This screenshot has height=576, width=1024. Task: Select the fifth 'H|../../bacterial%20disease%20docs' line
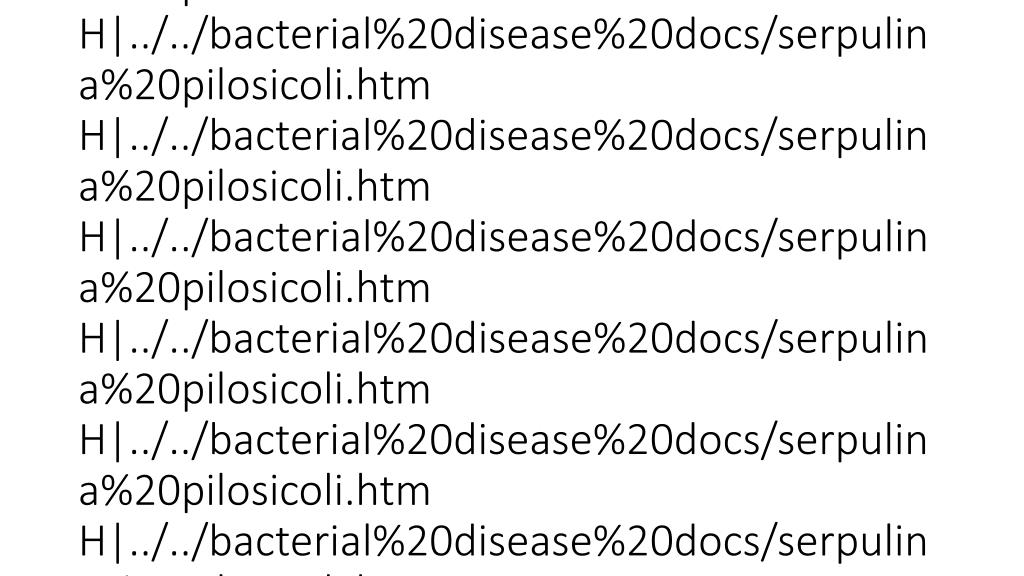(503, 441)
